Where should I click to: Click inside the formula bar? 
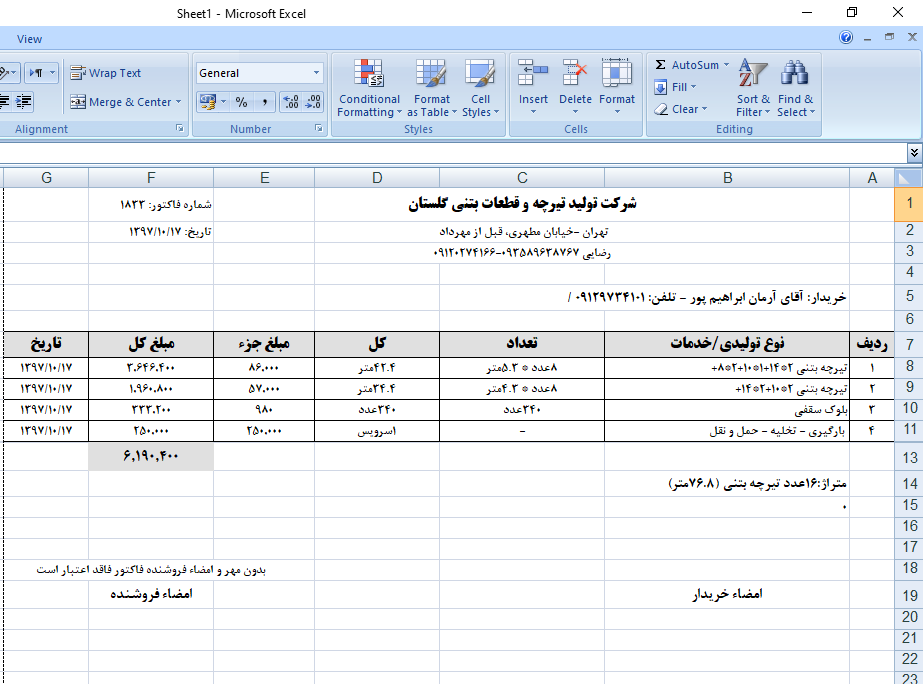click(x=452, y=153)
